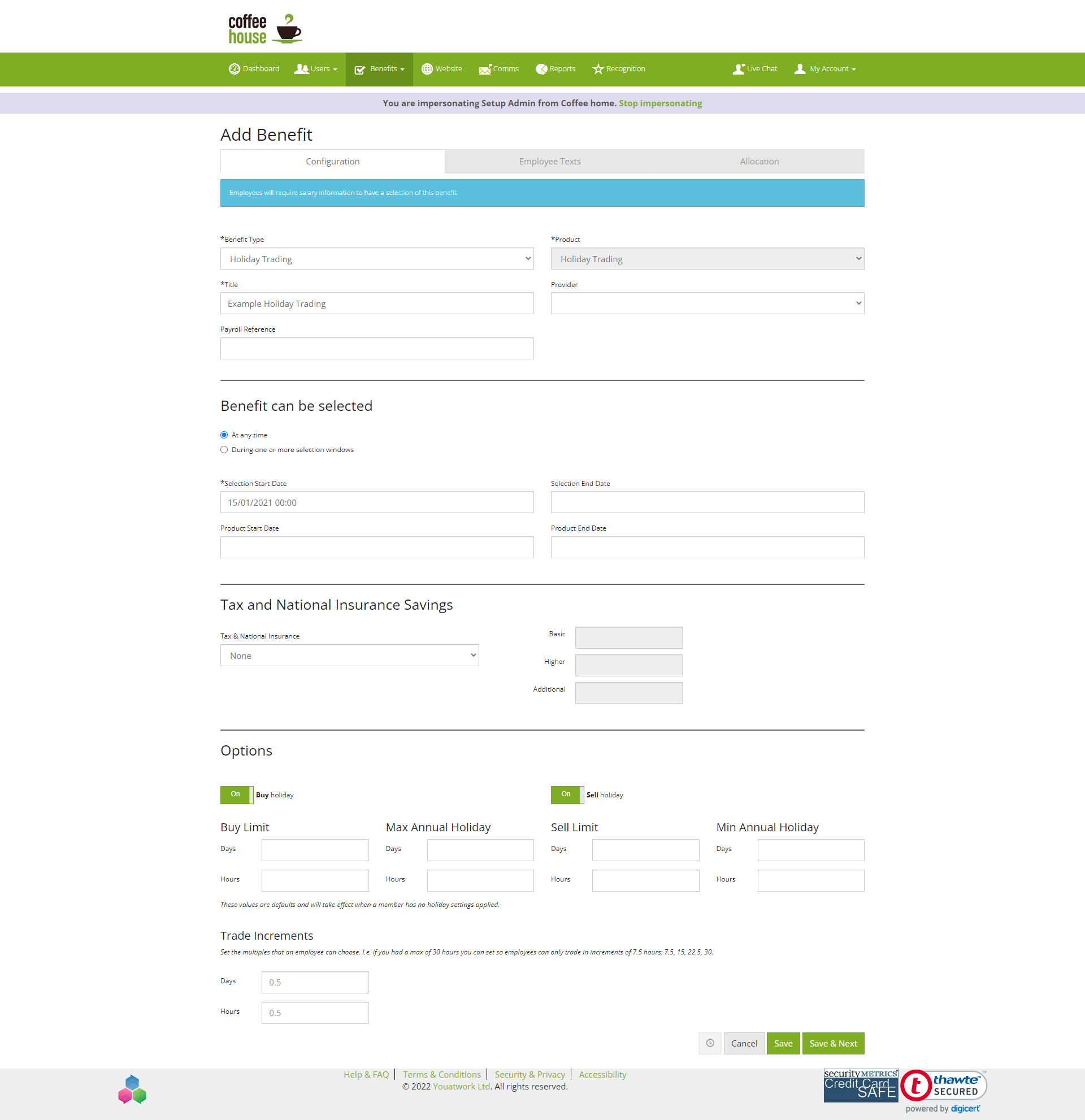Click the Website globe icon

click(x=427, y=69)
